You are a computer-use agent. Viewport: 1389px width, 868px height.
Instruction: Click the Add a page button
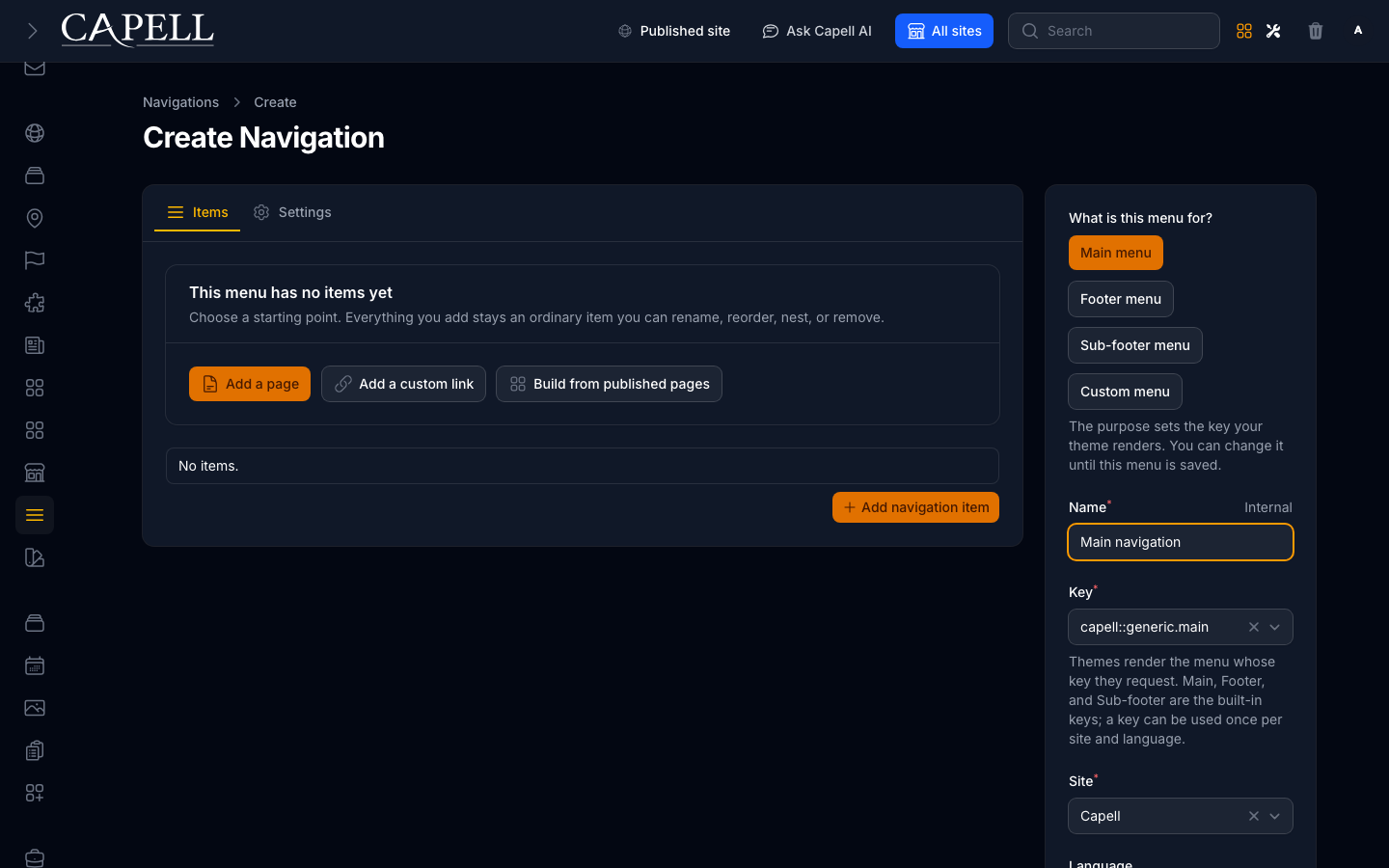pyautogui.click(x=250, y=384)
